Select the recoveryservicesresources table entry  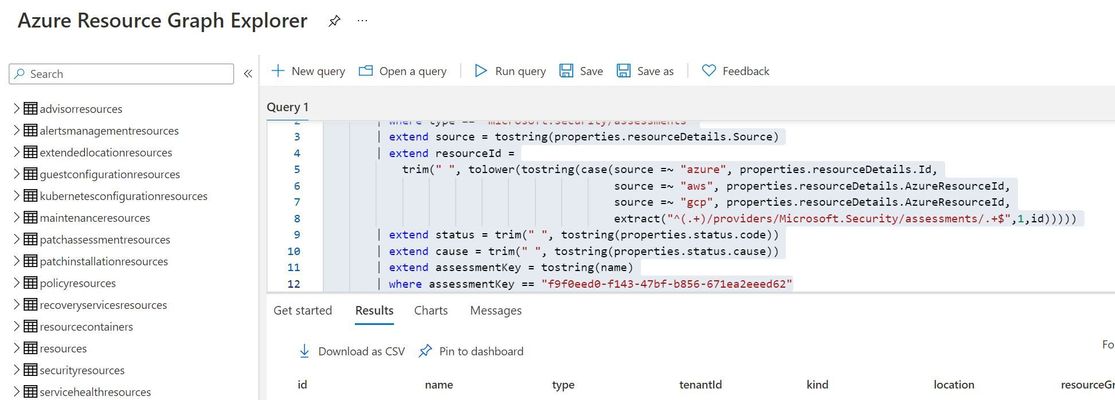click(x=104, y=305)
